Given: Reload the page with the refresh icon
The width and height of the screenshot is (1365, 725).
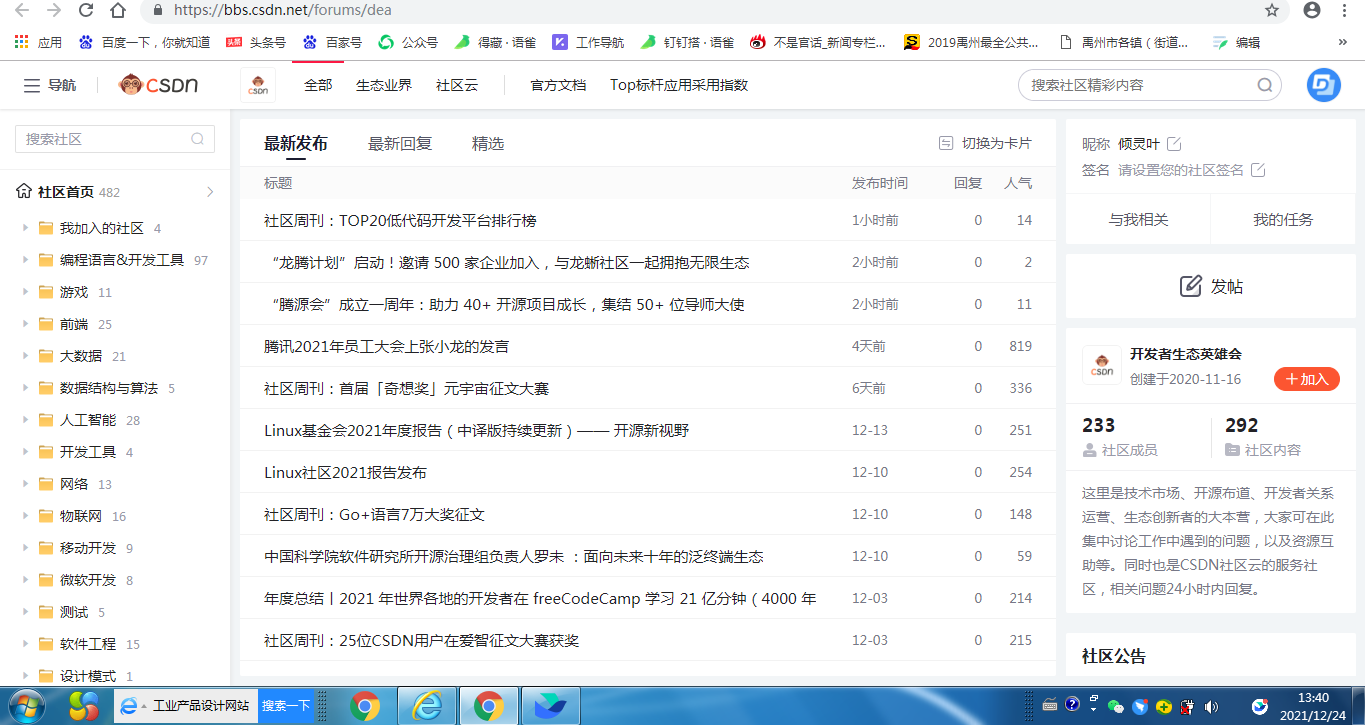Looking at the screenshot, I should tap(86, 11).
